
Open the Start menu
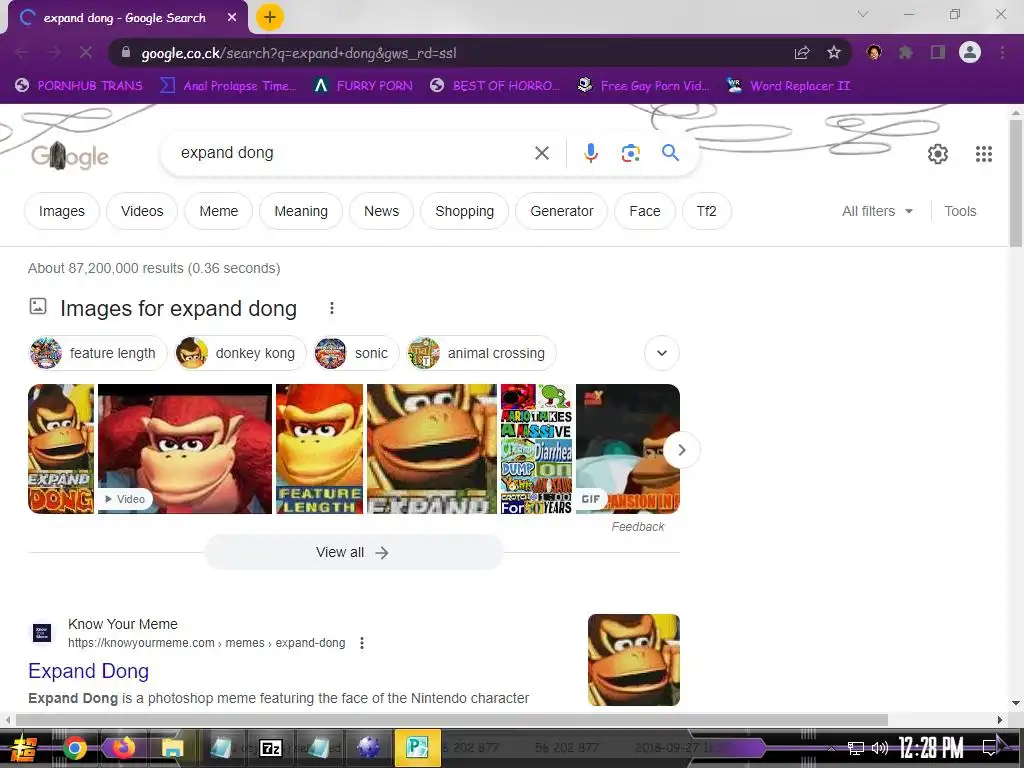point(23,748)
